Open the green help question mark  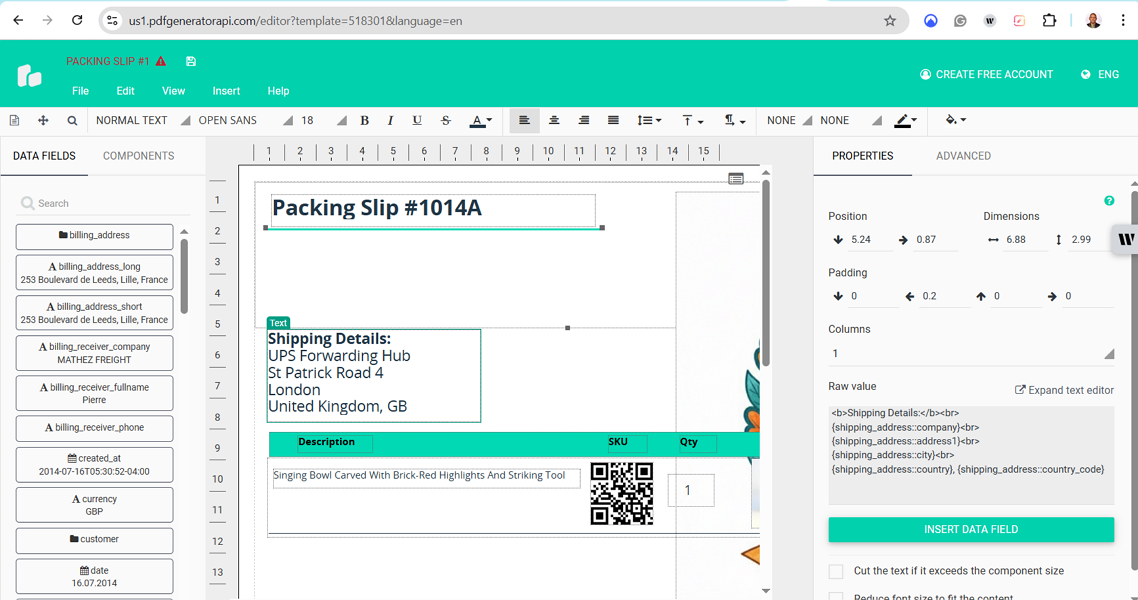(x=1109, y=201)
